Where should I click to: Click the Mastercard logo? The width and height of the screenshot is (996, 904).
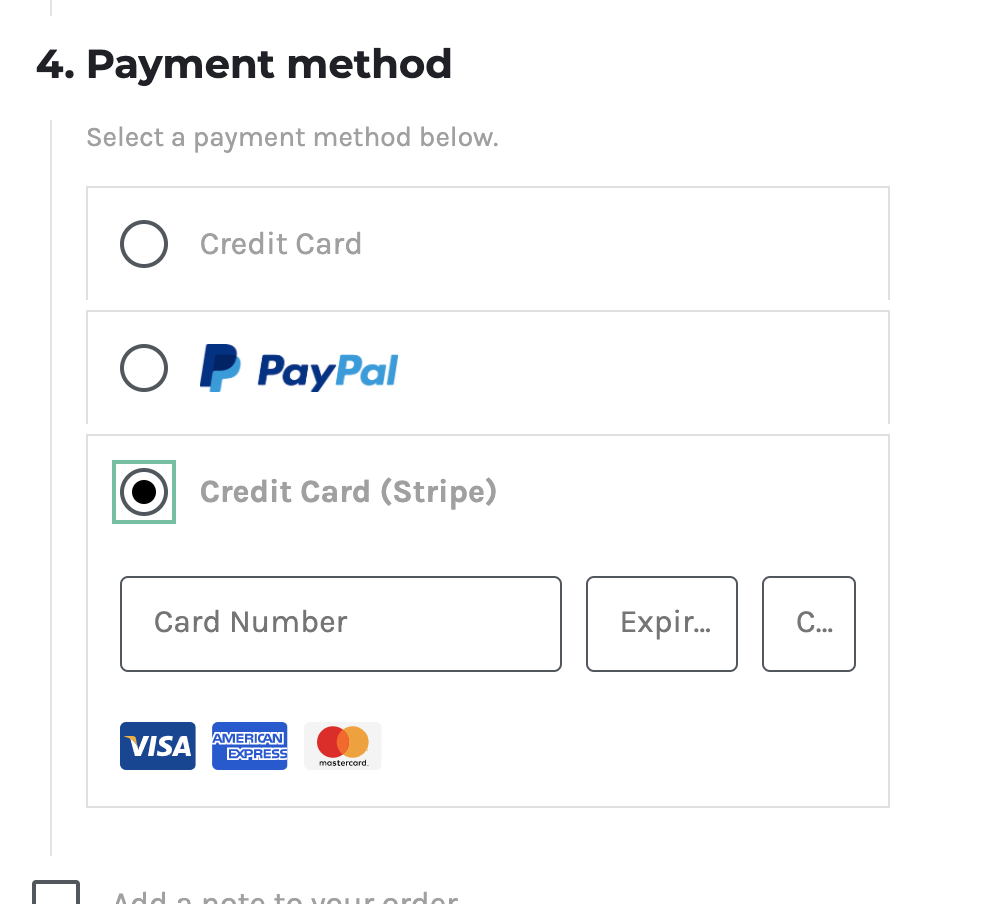(x=342, y=745)
